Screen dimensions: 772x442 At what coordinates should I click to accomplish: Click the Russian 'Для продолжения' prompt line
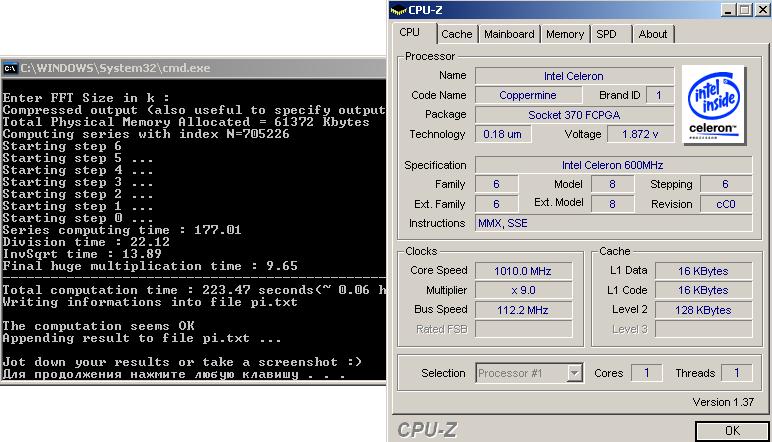(174, 374)
